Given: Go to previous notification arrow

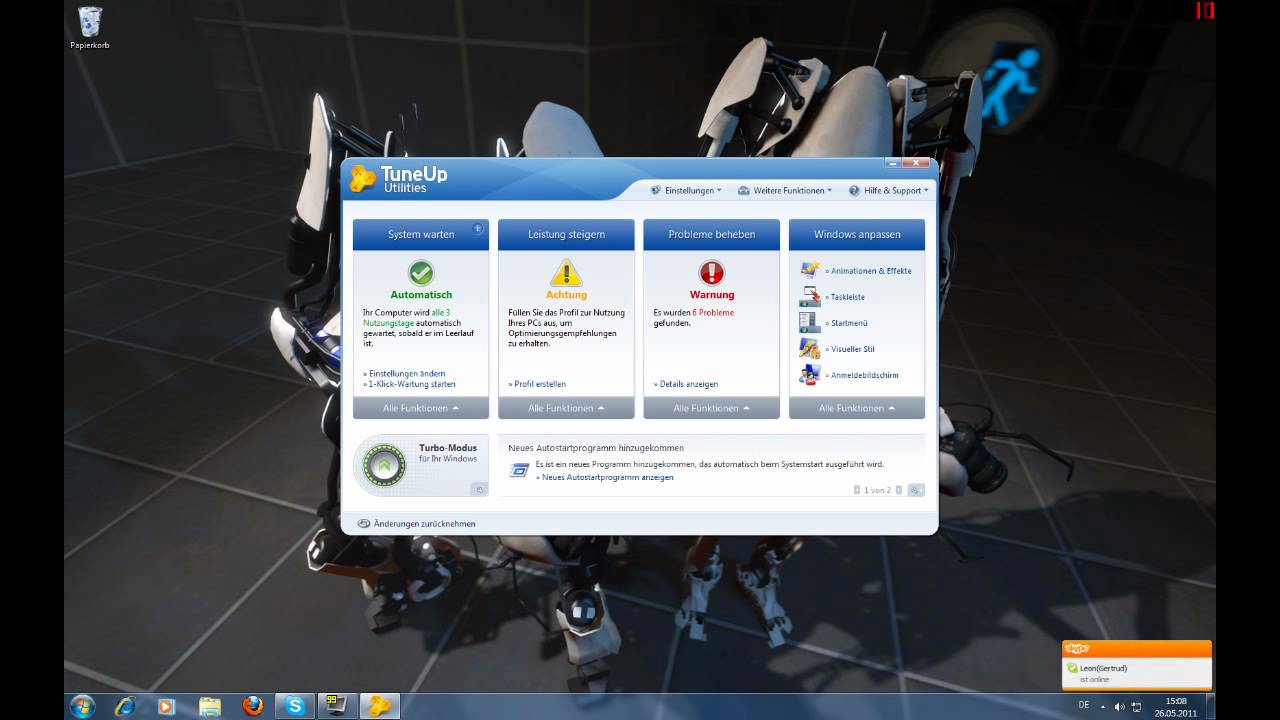Looking at the screenshot, I should click(857, 490).
